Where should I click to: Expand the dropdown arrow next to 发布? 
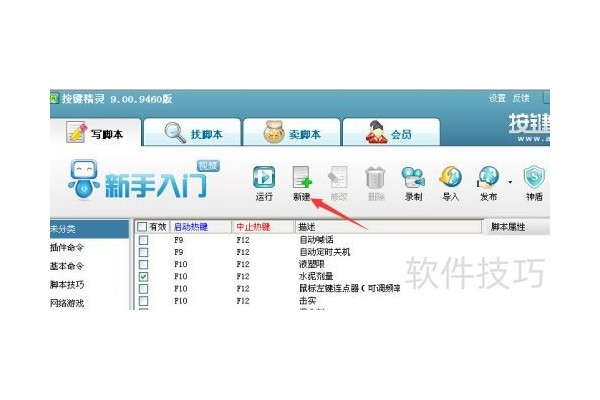510,182
